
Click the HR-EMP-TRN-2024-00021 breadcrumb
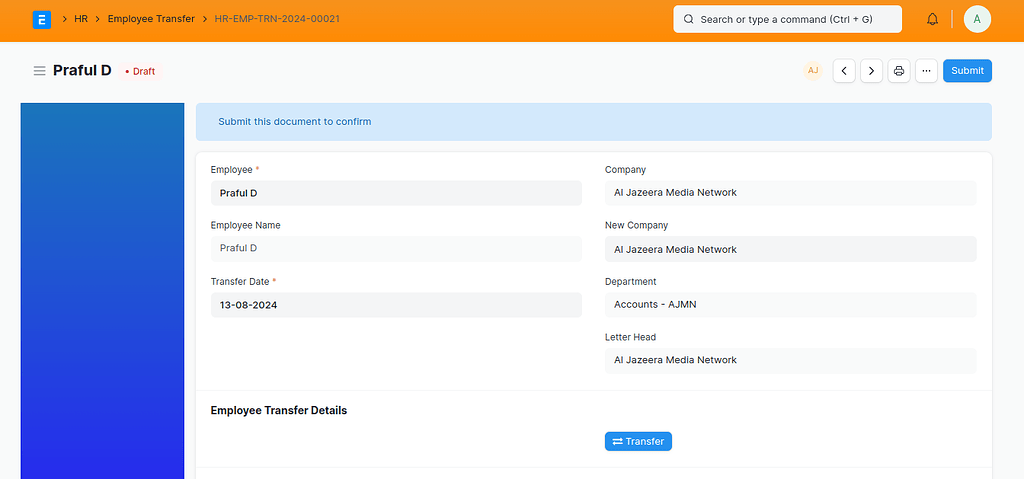click(x=277, y=19)
